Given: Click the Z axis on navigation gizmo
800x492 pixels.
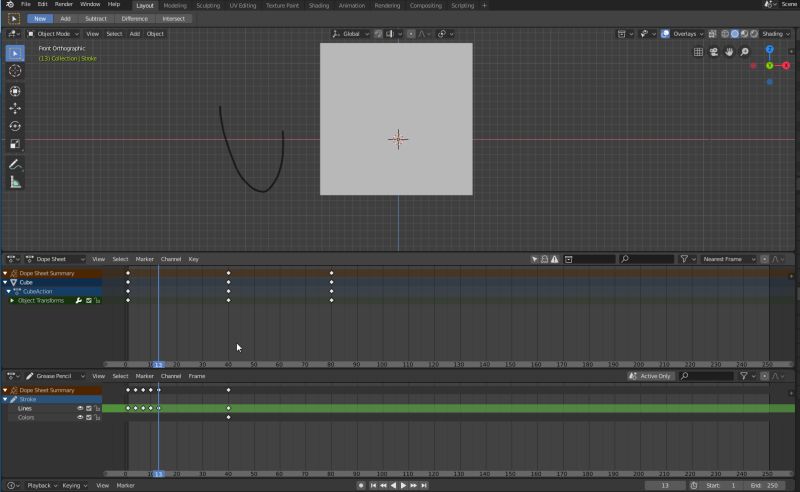Looking at the screenshot, I should [x=769, y=49].
